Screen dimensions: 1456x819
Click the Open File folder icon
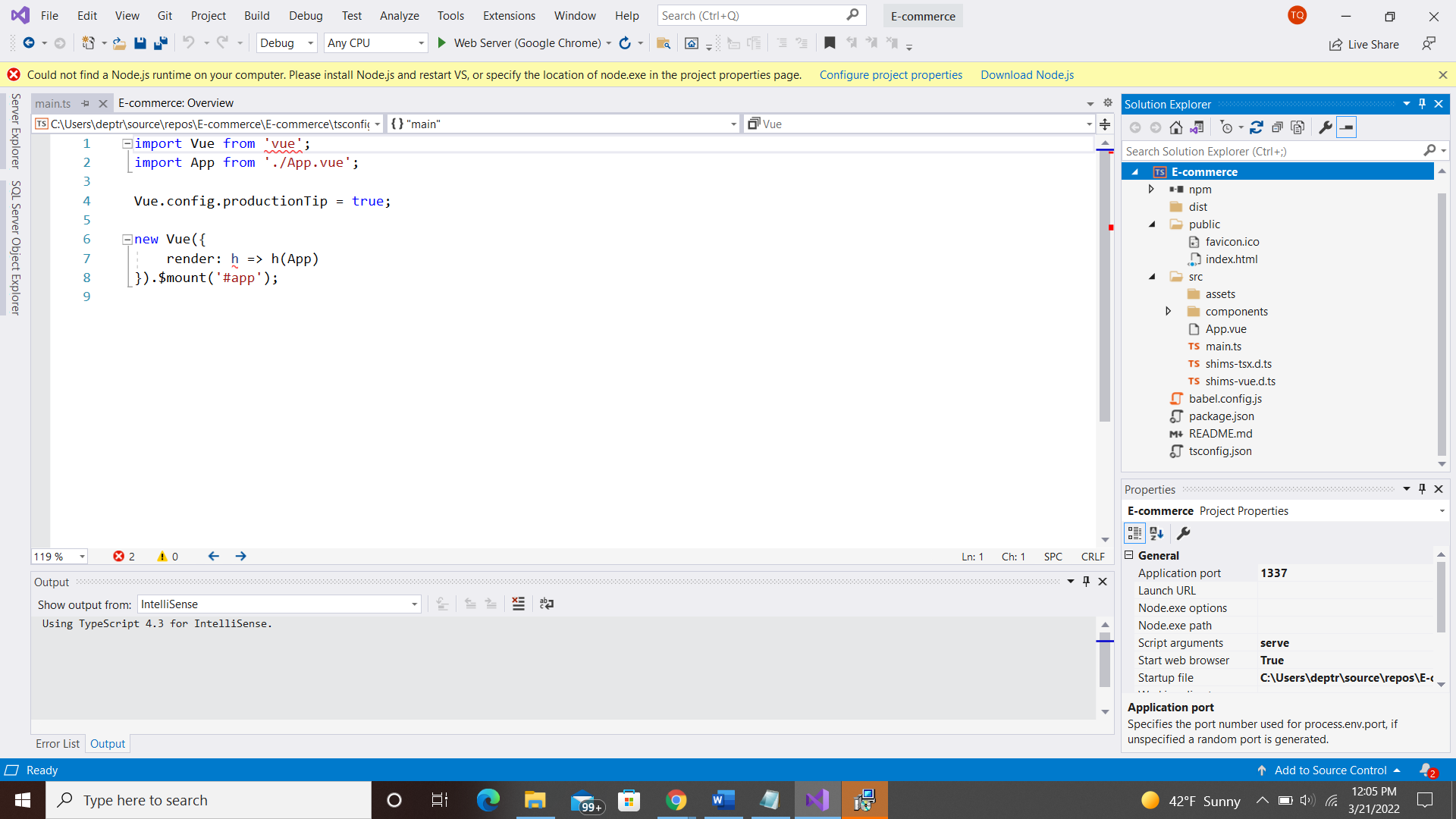[119, 43]
